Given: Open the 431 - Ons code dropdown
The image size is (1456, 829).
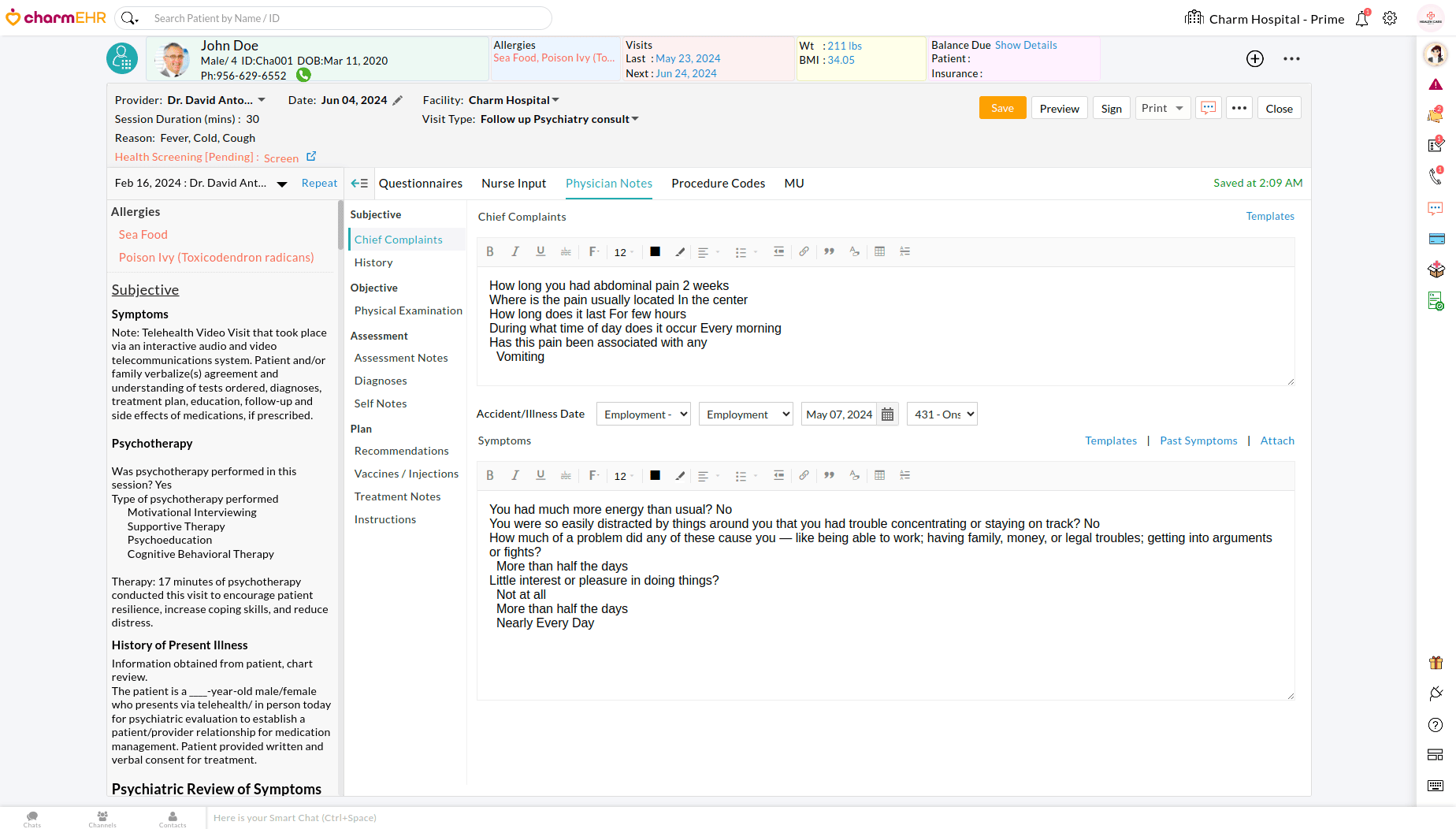Looking at the screenshot, I should (942, 414).
